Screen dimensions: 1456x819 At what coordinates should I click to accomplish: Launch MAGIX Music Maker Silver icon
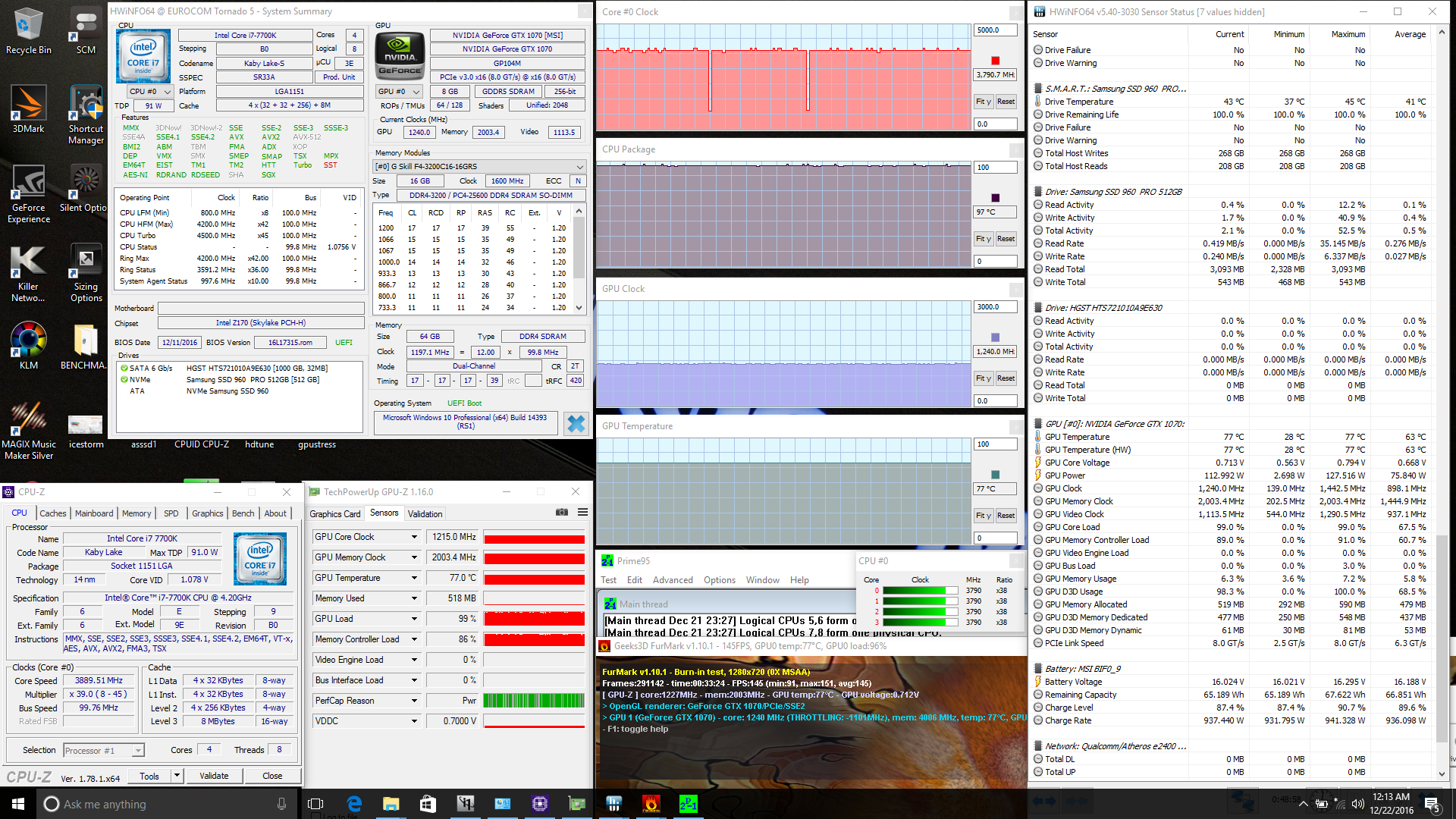tap(28, 431)
